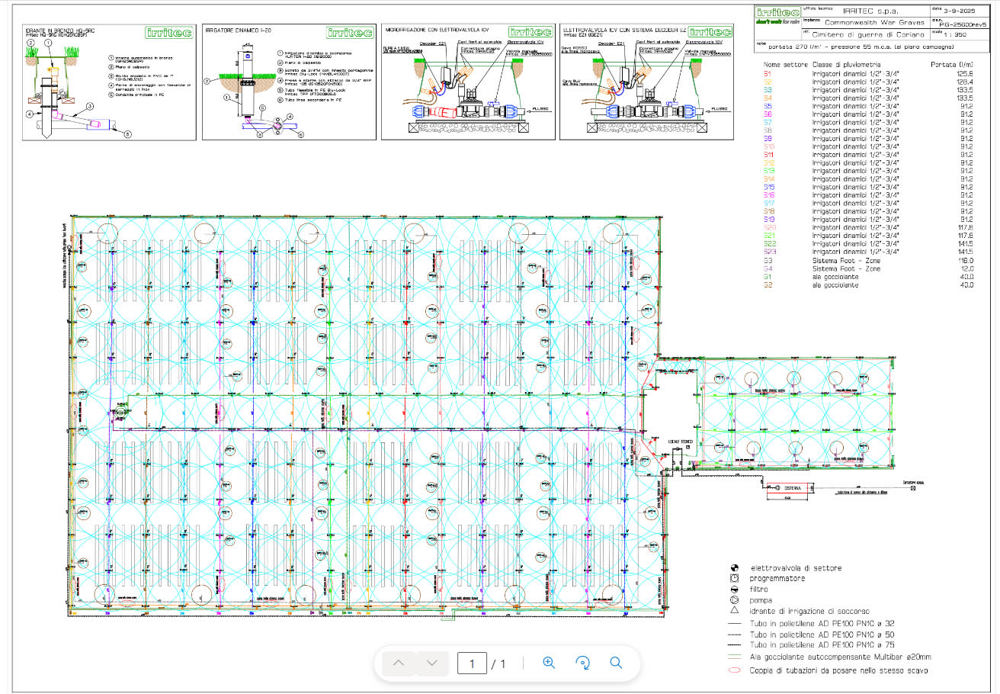Click the "programmatore" legend entry
1000x694 pixels.
click(777, 579)
